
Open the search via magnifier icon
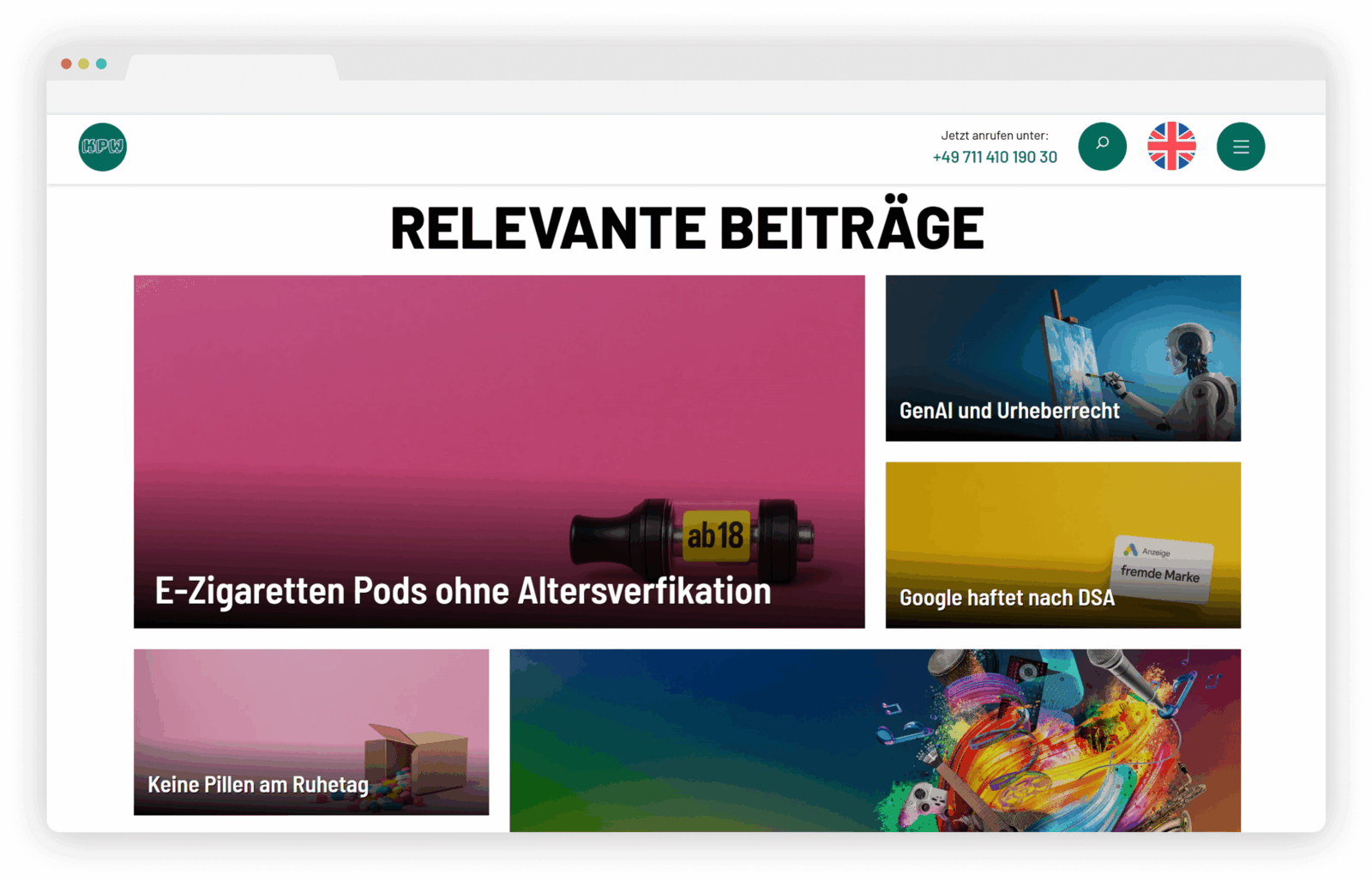(1102, 147)
